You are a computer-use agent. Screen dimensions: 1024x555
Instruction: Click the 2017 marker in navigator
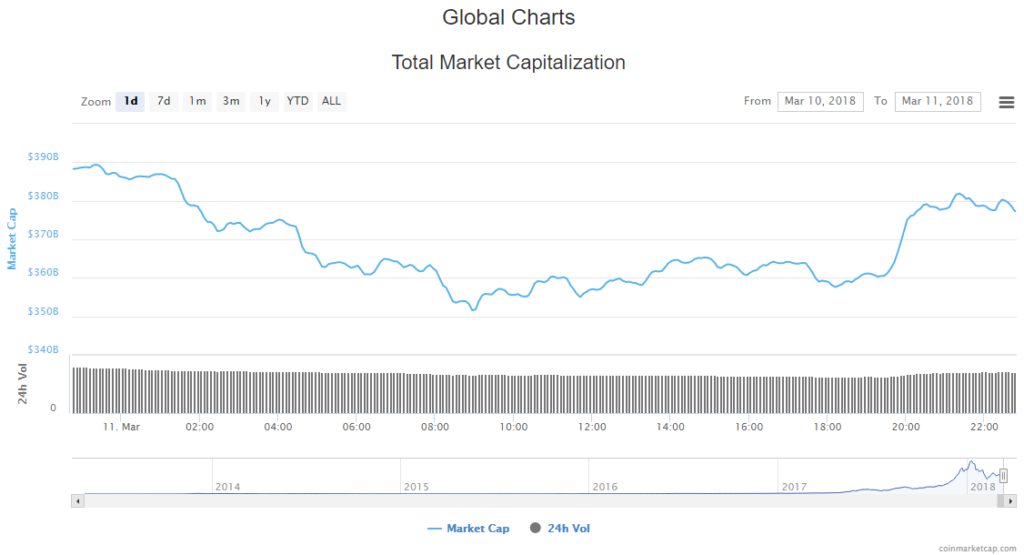click(x=794, y=486)
